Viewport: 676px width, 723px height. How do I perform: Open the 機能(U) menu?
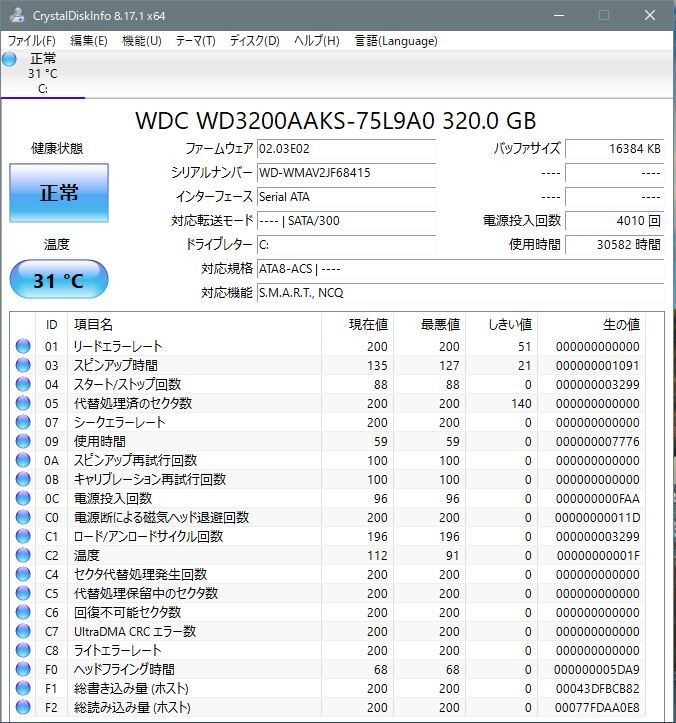(x=142, y=41)
